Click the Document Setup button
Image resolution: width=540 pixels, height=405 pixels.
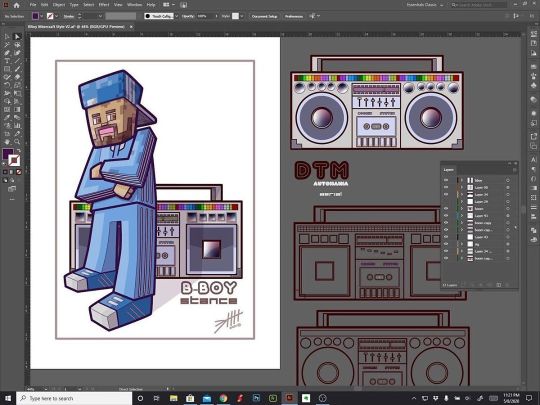pyautogui.click(x=264, y=16)
